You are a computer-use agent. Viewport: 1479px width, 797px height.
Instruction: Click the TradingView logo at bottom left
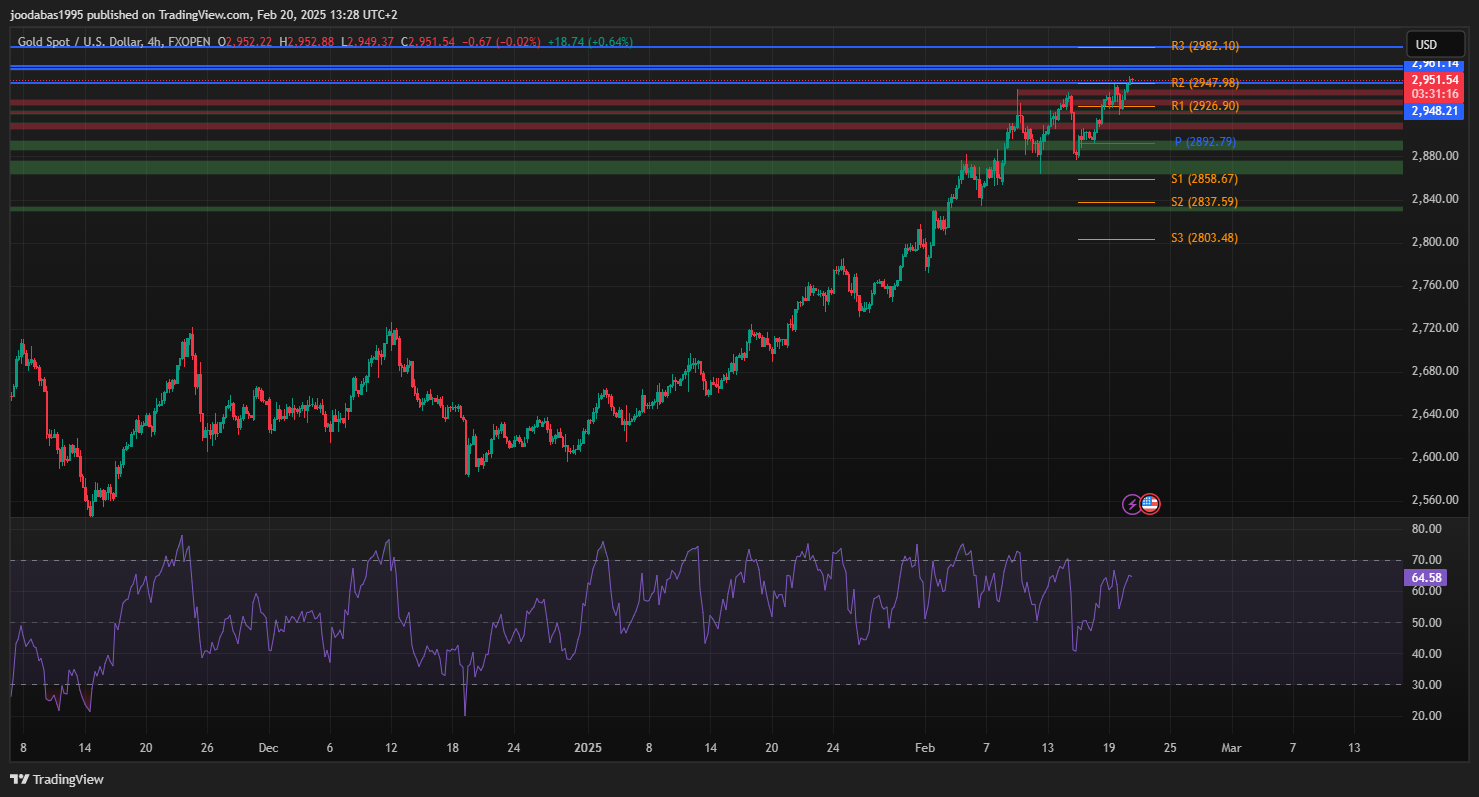point(57,779)
